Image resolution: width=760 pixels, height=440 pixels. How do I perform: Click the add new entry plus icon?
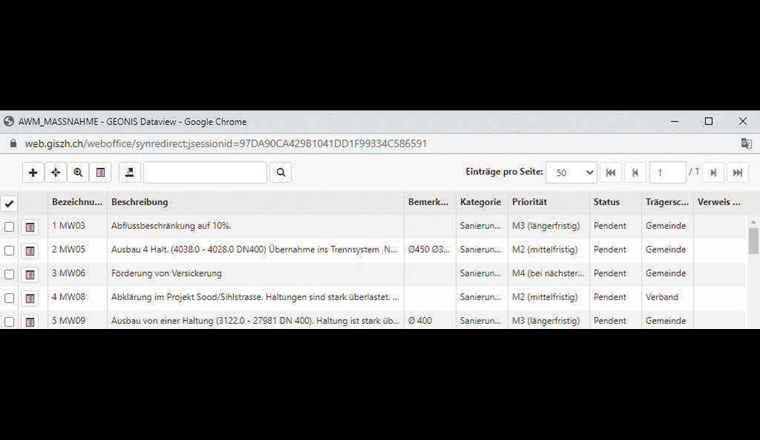pyautogui.click(x=33, y=173)
